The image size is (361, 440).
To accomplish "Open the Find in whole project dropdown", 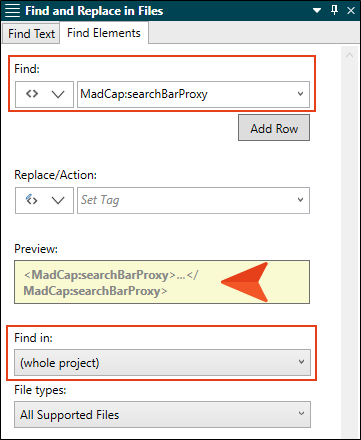I will 162,362.
